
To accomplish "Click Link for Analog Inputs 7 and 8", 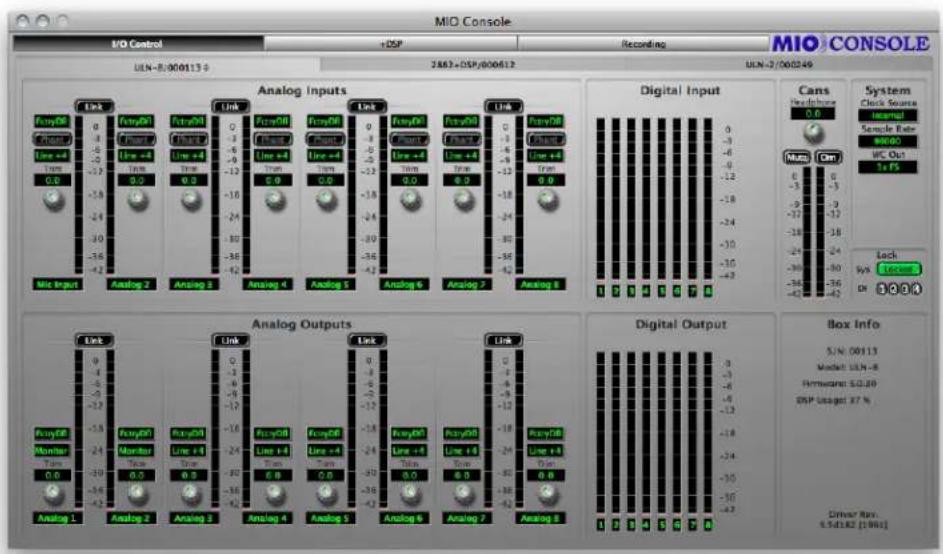I will point(503,107).
